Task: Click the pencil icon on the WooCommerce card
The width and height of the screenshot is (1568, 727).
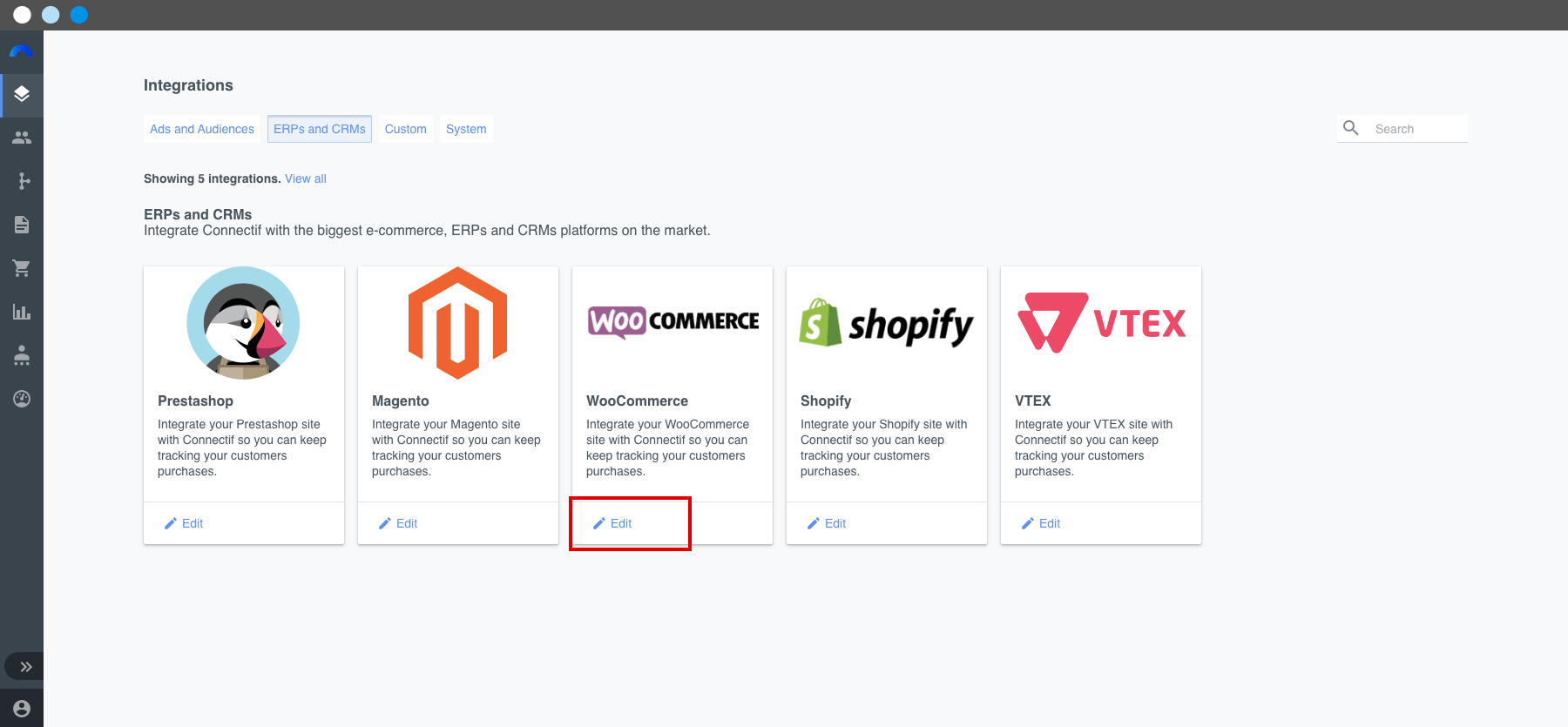Action: click(x=599, y=523)
